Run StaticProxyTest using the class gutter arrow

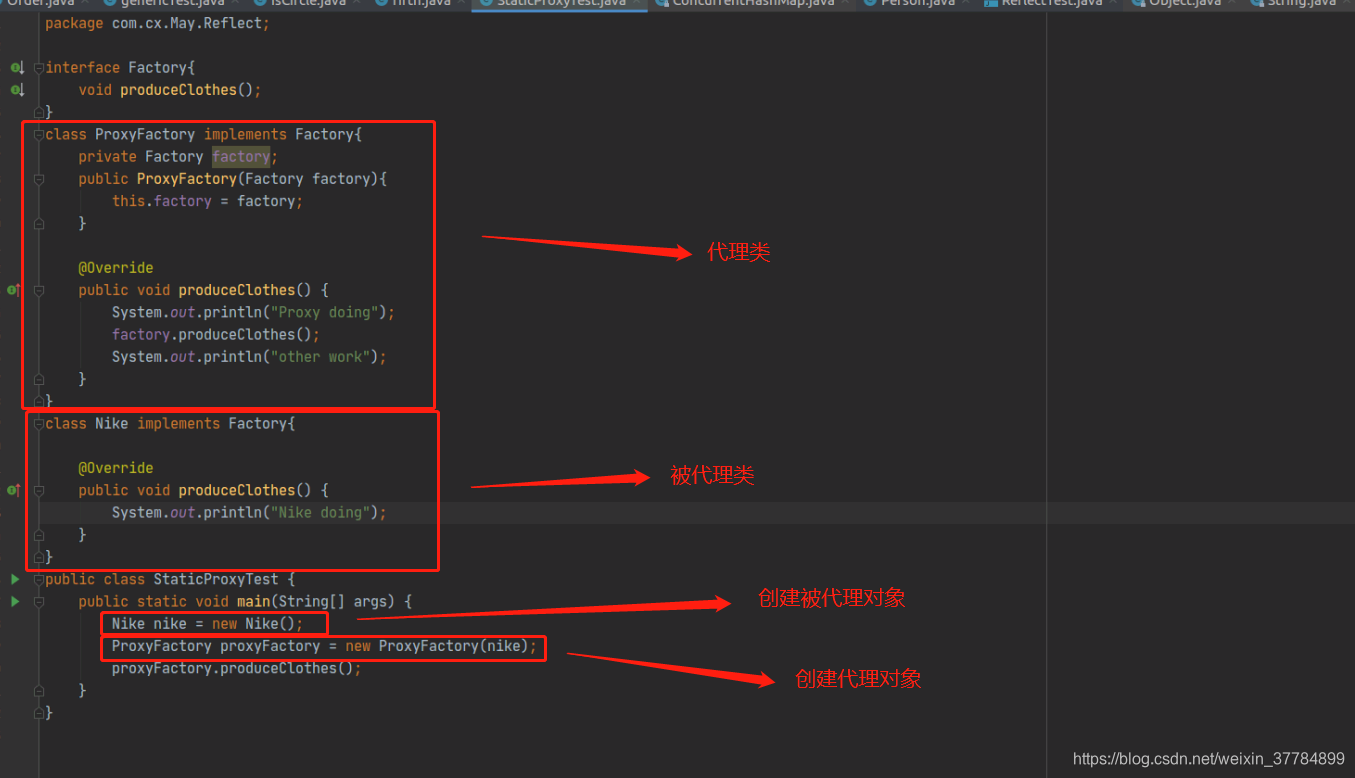(15, 579)
